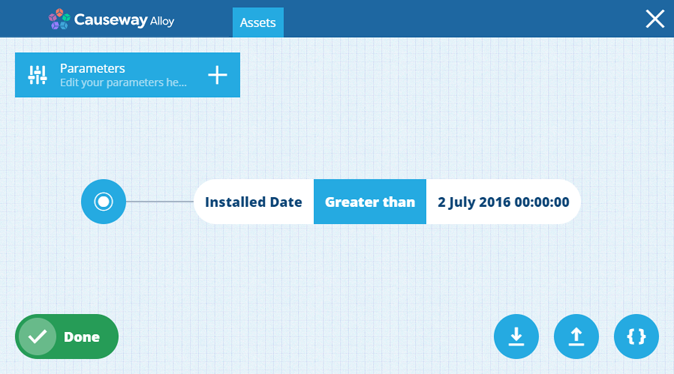
Task: Change the Installed Date attribute field
Action: [254, 202]
